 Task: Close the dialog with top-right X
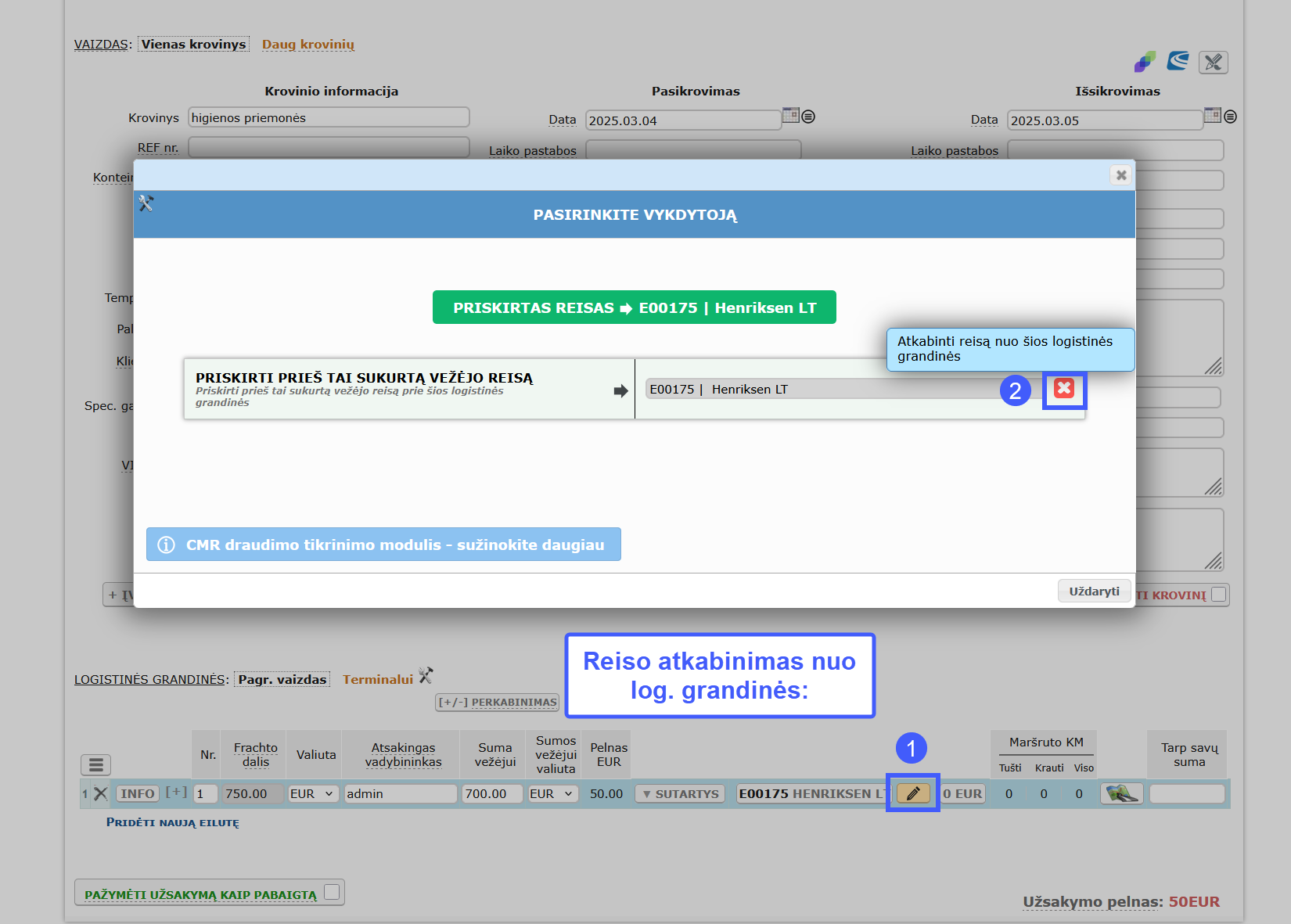pos(1121,175)
